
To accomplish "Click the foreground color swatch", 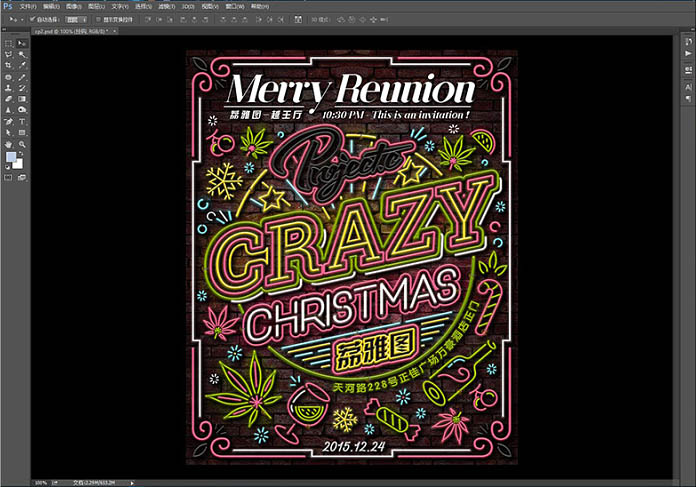I will (11, 158).
